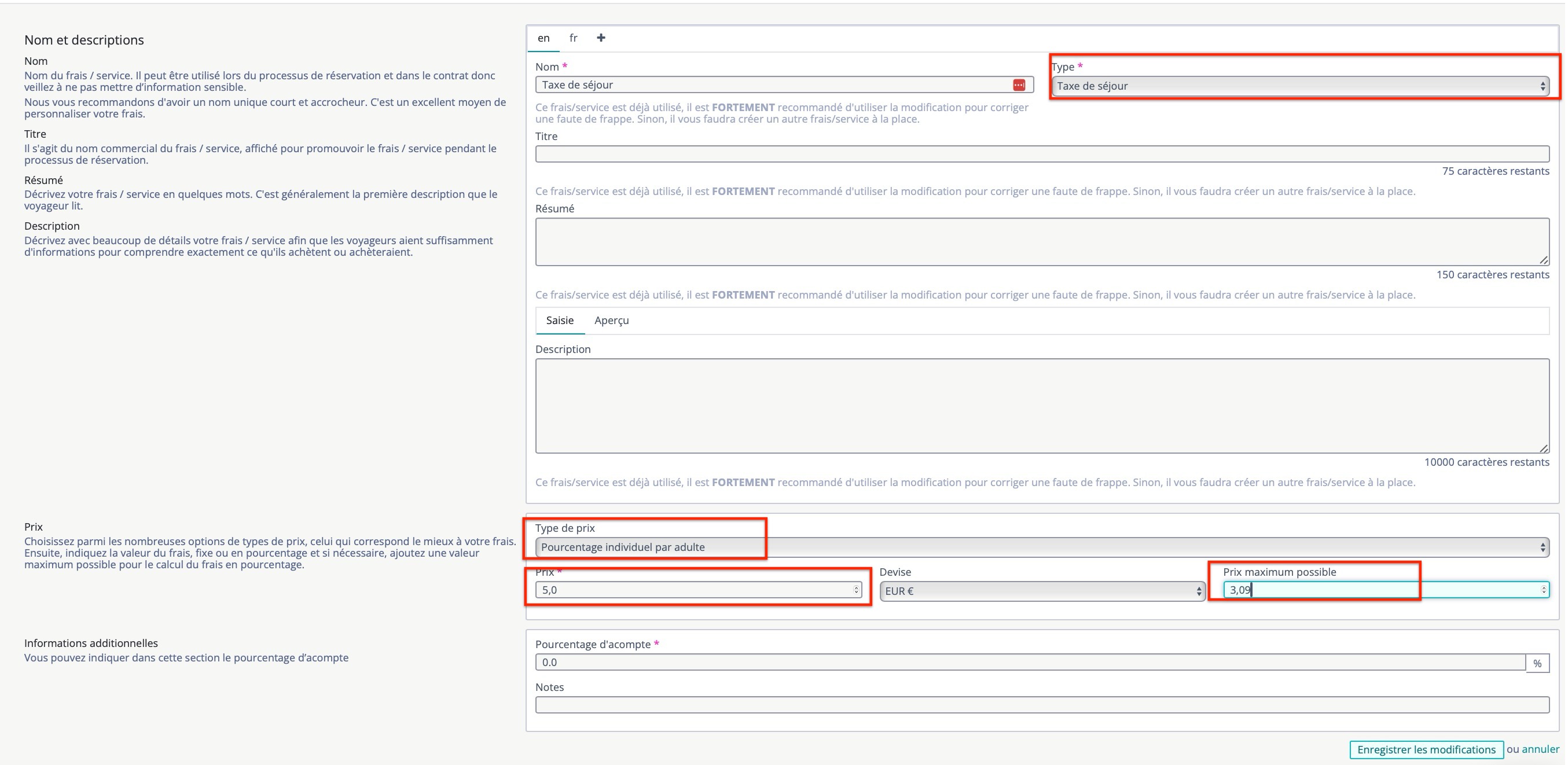Click Prix maximum possible stepper arrows
The width and height of the screenshot is (1568, 765).
(x=1543, y=590)
